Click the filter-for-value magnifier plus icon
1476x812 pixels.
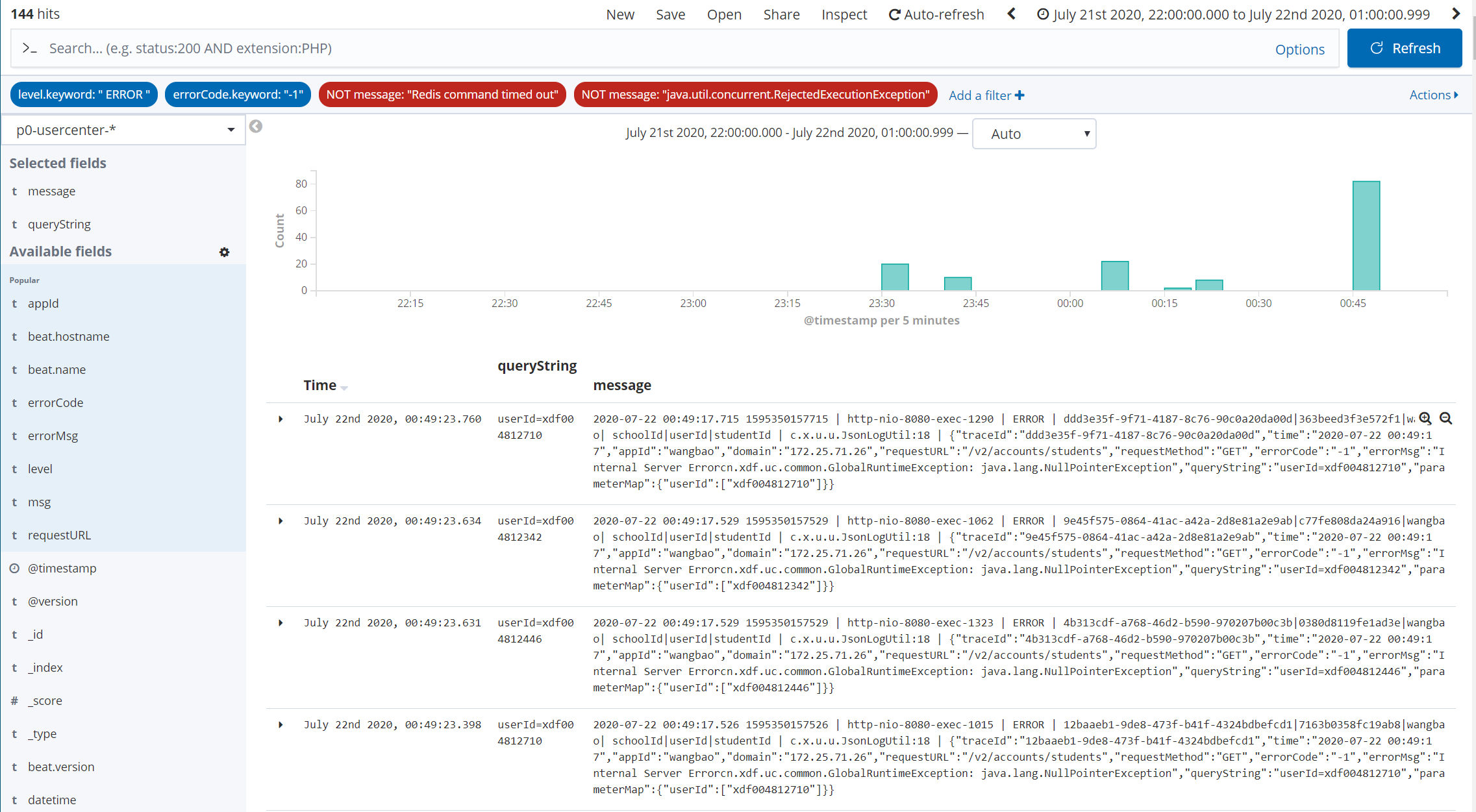(x=1425, y=419)
